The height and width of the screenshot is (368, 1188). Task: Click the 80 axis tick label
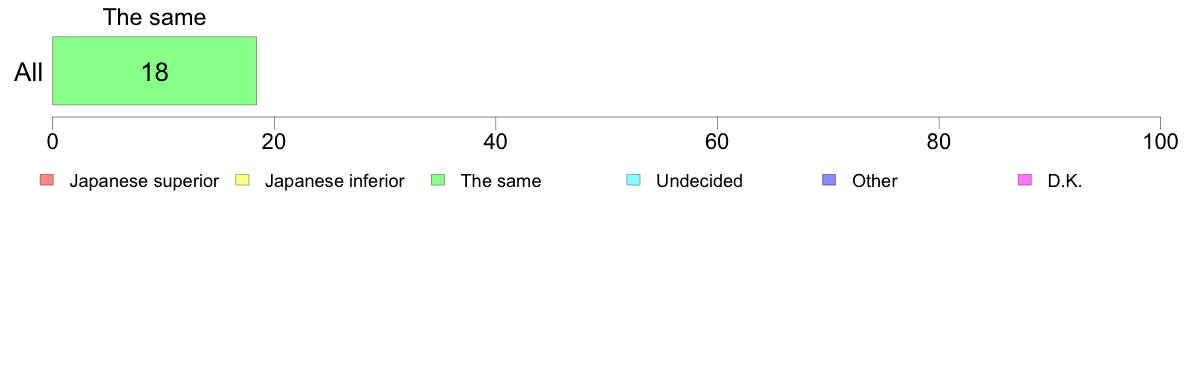point(939,141)
